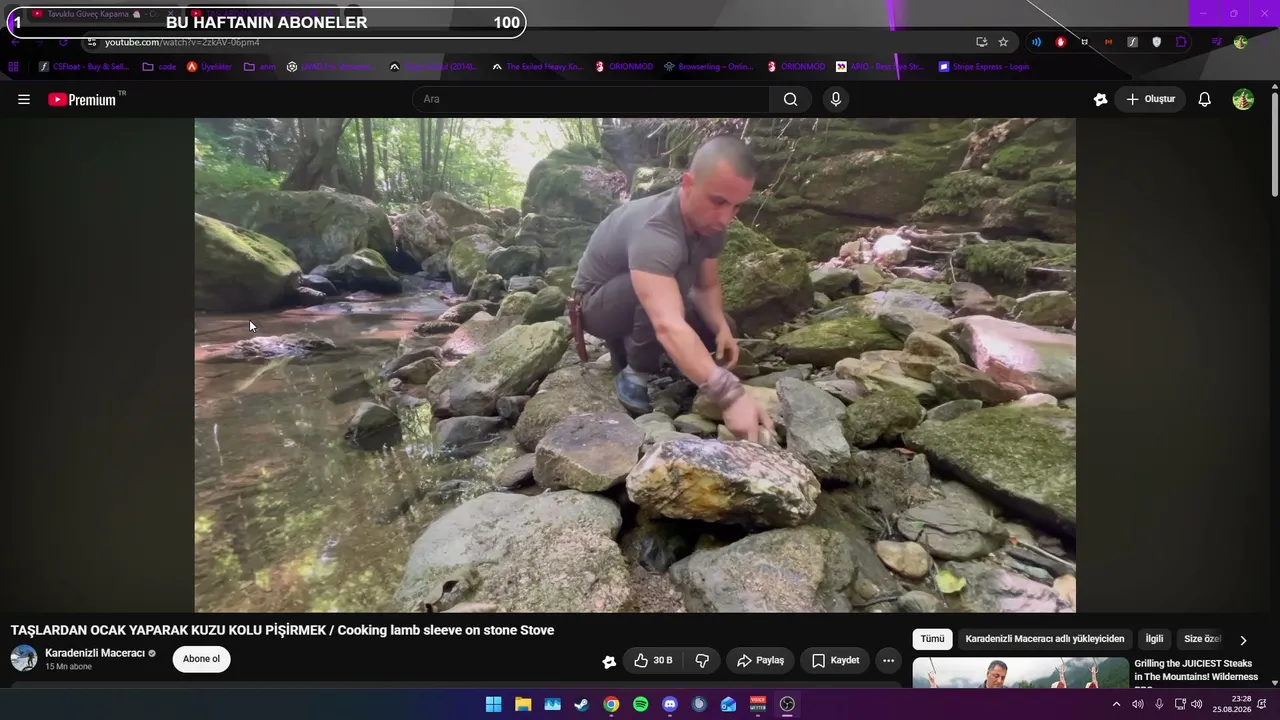Click the sparkle icon beside like button
Screen dimensions: 1280x720
(x=609, y=661)
